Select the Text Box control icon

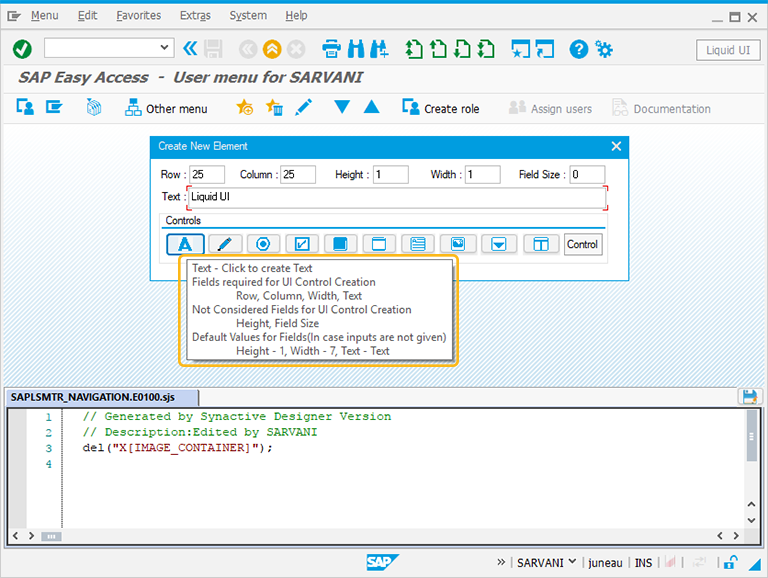[x=418, y=244]
